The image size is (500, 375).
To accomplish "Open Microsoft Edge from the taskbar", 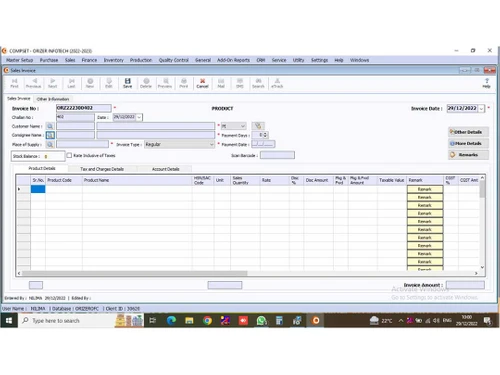I will 171,321.
